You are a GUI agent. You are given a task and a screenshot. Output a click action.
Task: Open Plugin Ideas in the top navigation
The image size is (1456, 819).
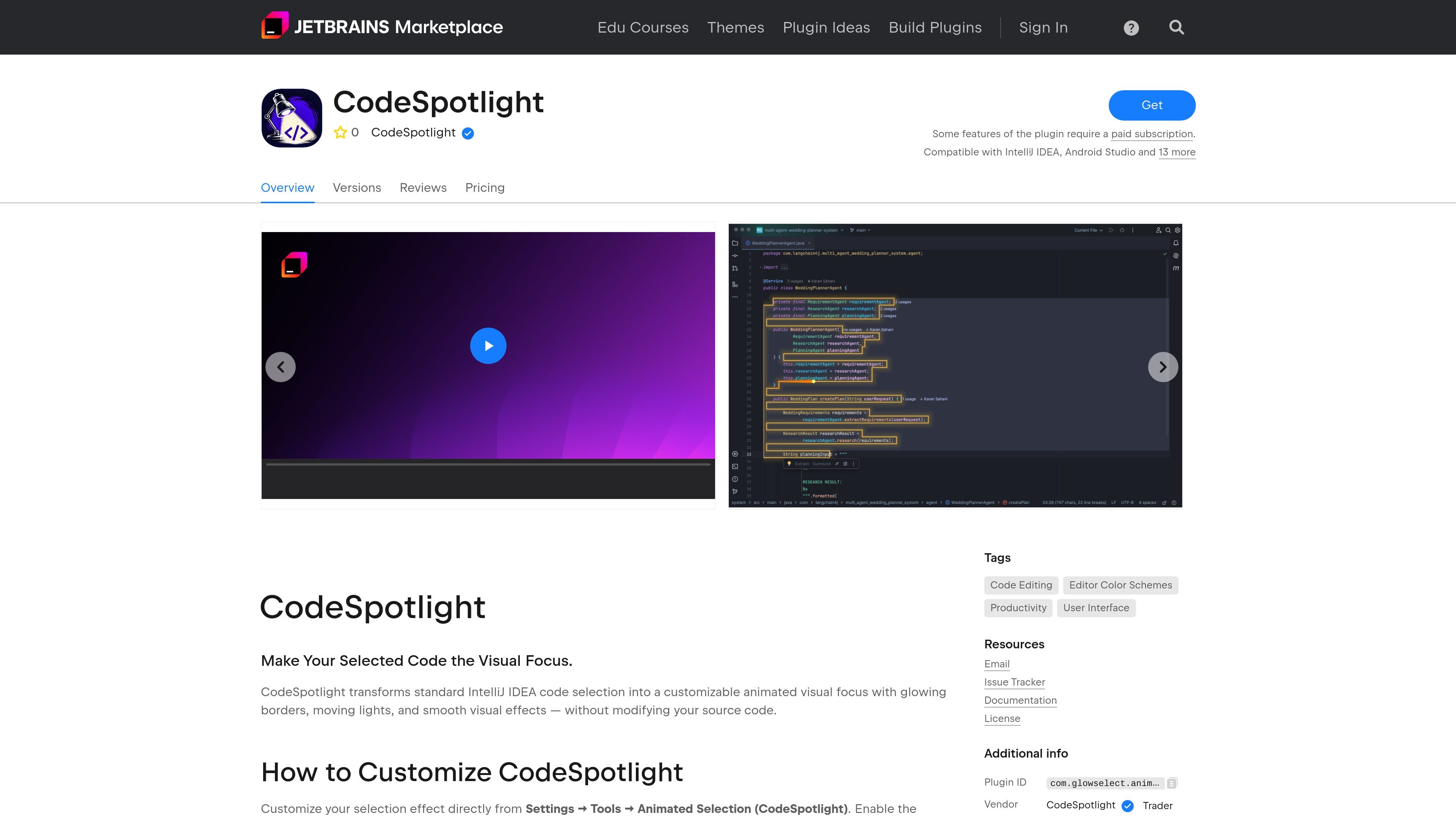[x=826, y=27]
